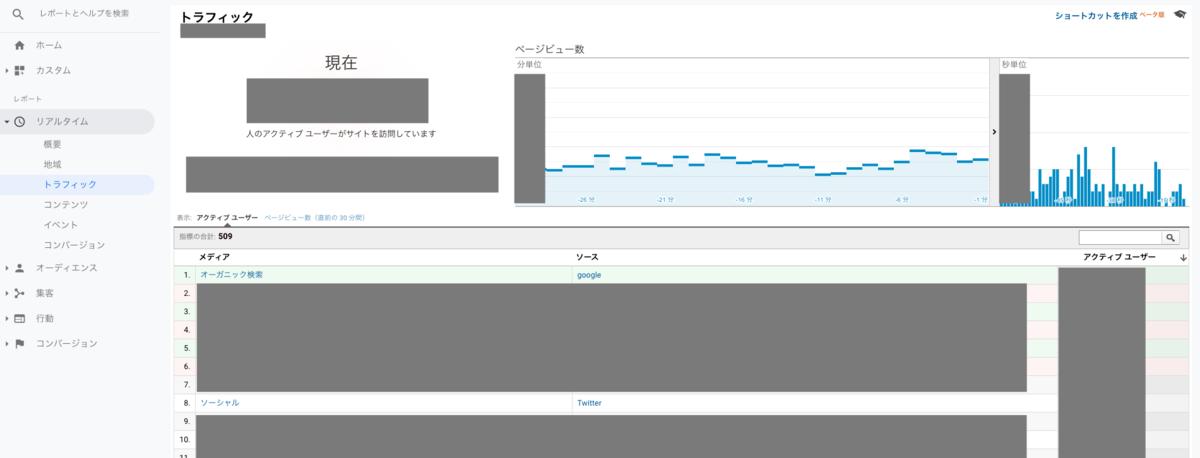1200x458 pixels.
Task: Collapse the リアルタイム section arrow
Action: (7, 121)
